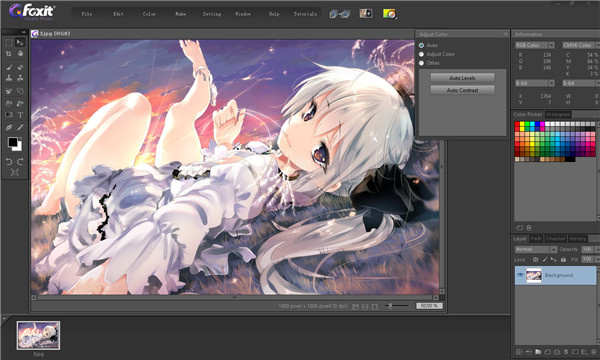
Task: Pick the red swatch in Color Picker palette
Action: (517, 124)
